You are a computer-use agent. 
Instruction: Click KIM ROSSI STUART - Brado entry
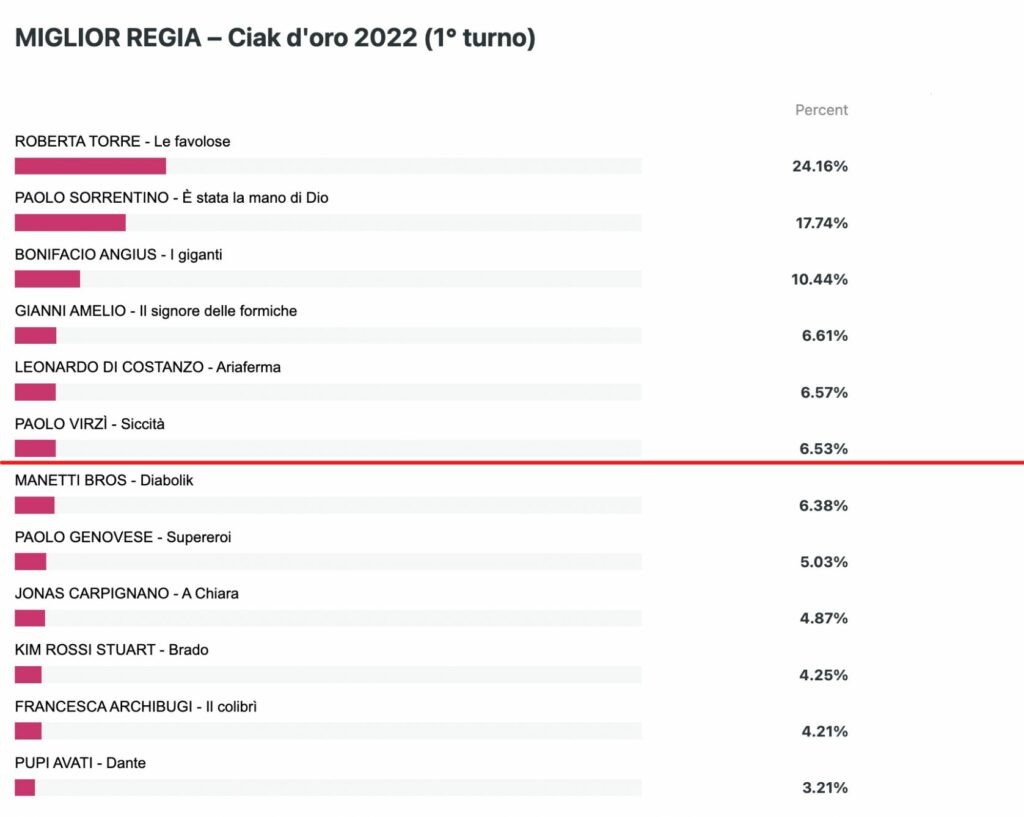coord(112,650)
